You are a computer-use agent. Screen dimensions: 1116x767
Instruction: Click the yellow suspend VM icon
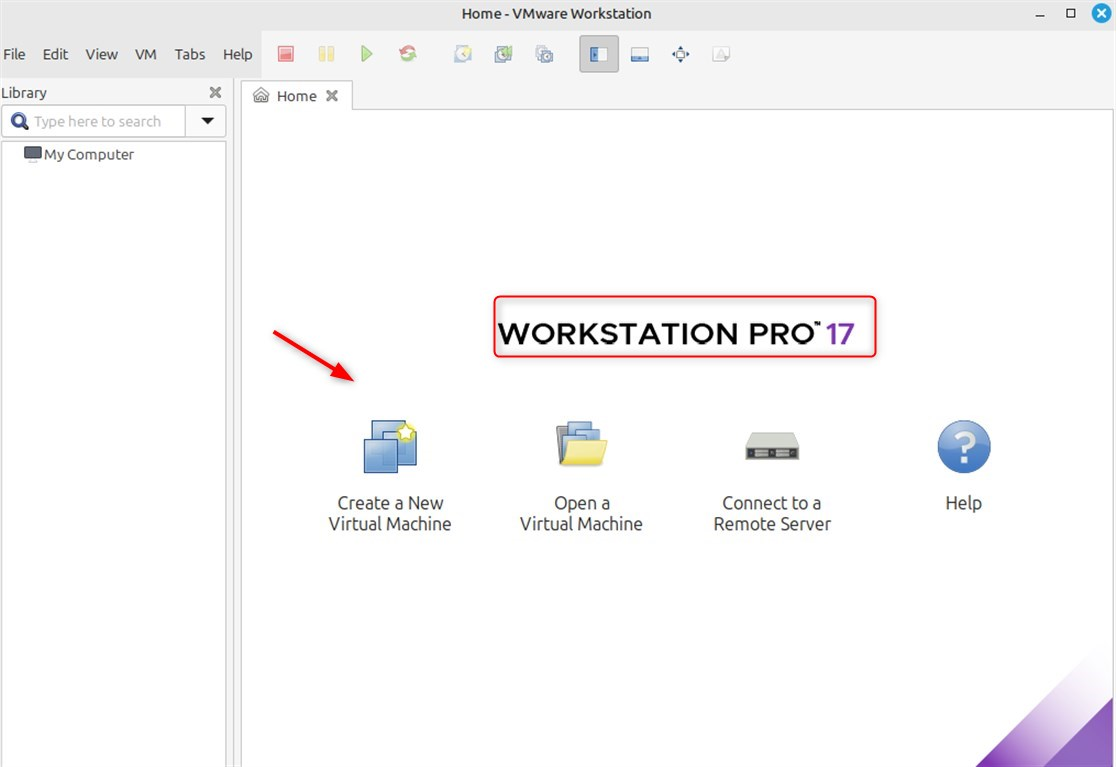326,54
